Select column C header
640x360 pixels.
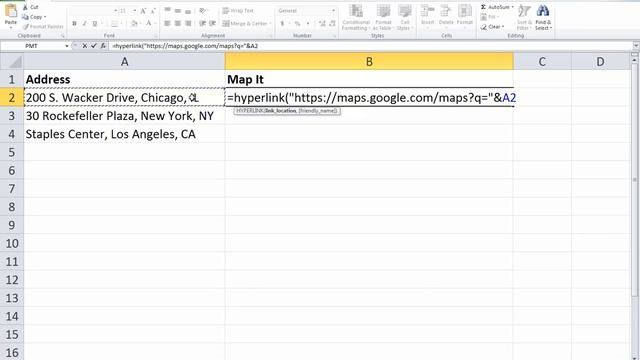(542, 62)
